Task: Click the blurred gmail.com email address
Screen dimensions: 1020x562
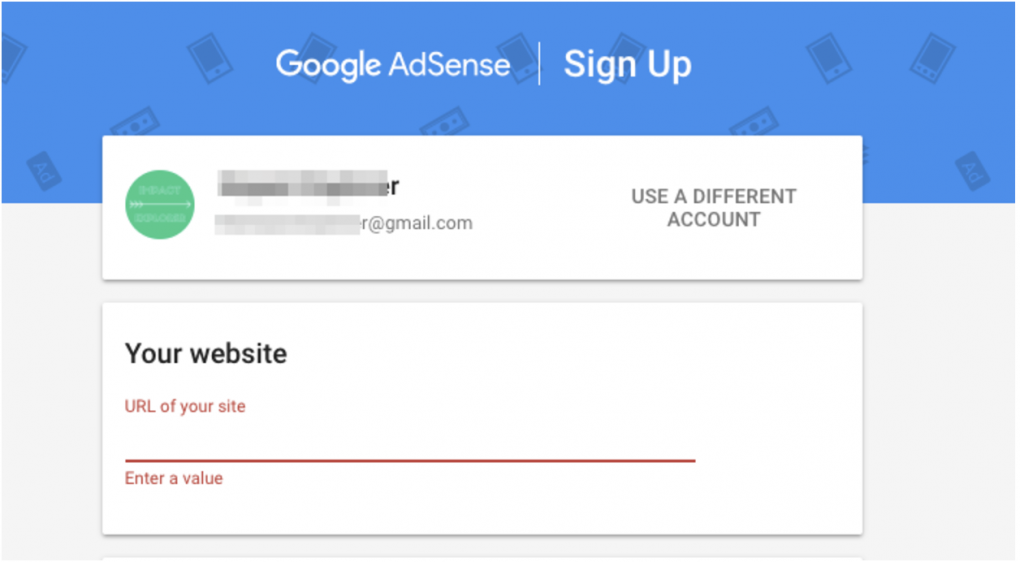Action: (343, 223)
